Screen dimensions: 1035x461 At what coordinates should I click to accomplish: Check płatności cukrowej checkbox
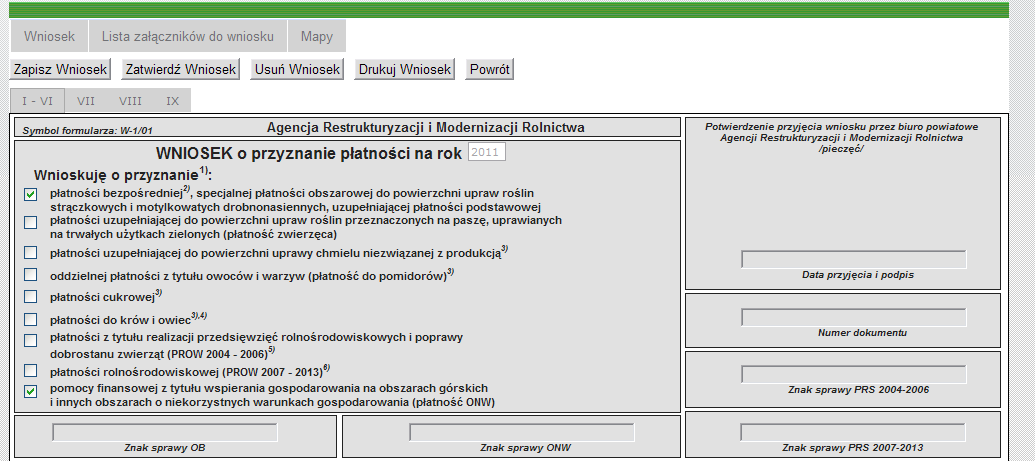(x=30, y=297)
